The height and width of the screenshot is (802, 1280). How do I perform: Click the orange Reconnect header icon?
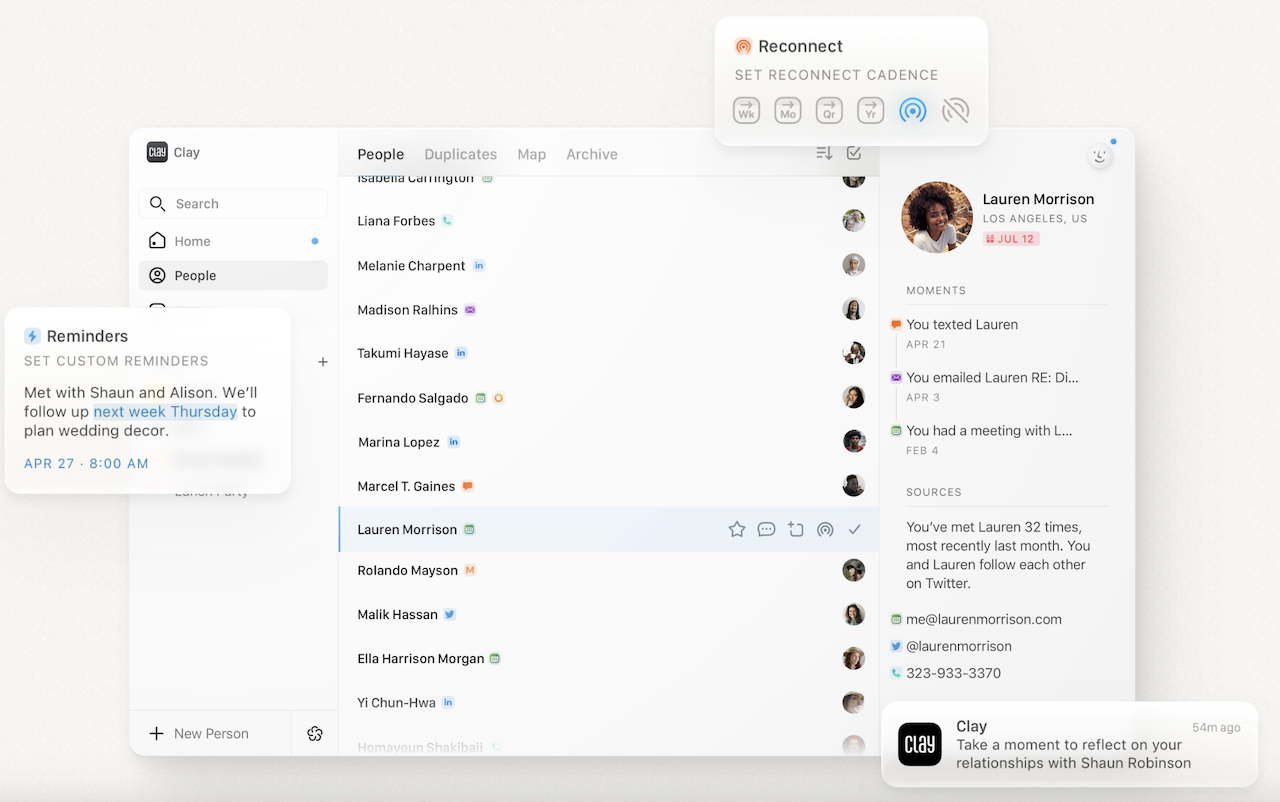743,46
